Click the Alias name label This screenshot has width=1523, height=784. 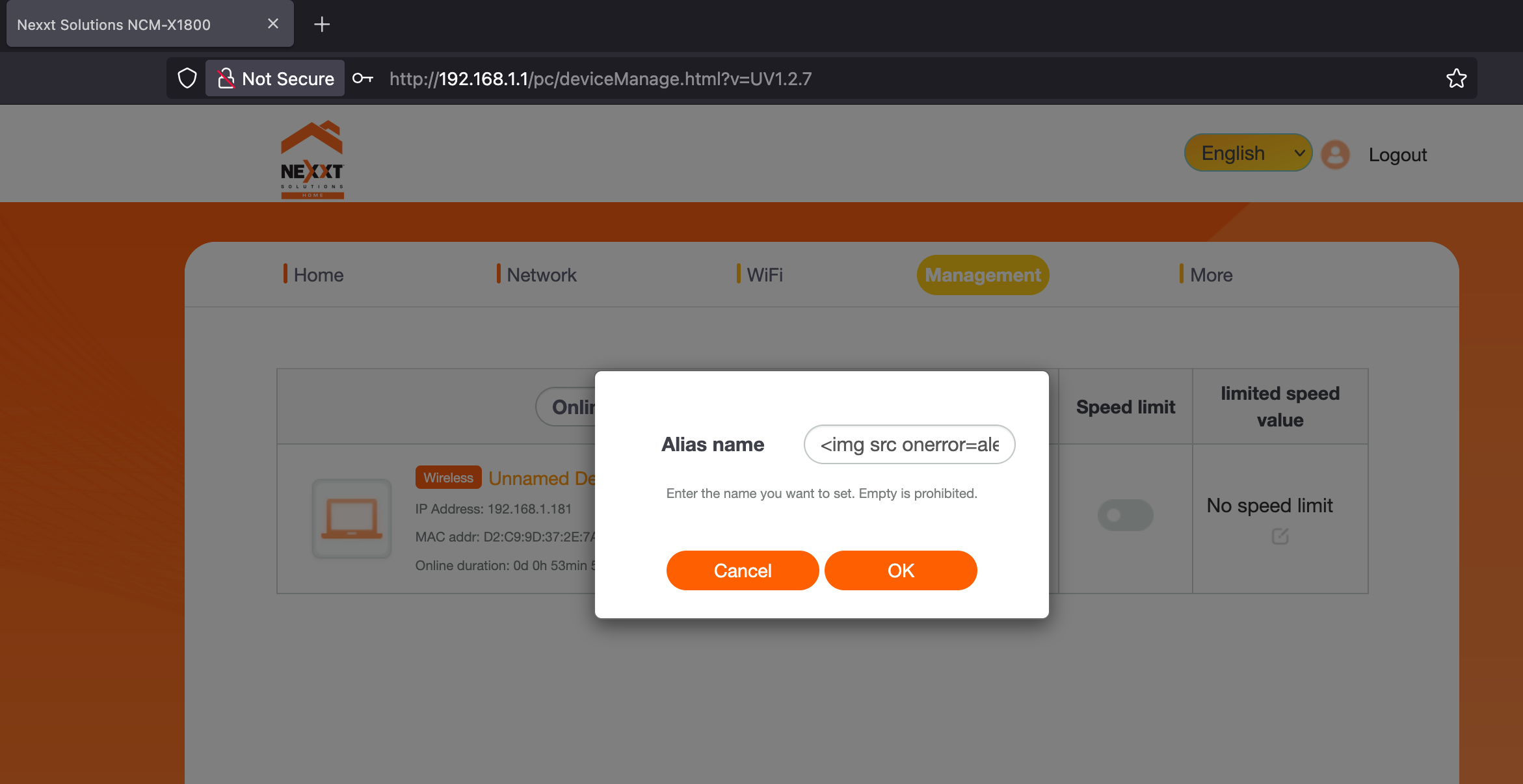point(713,445)
